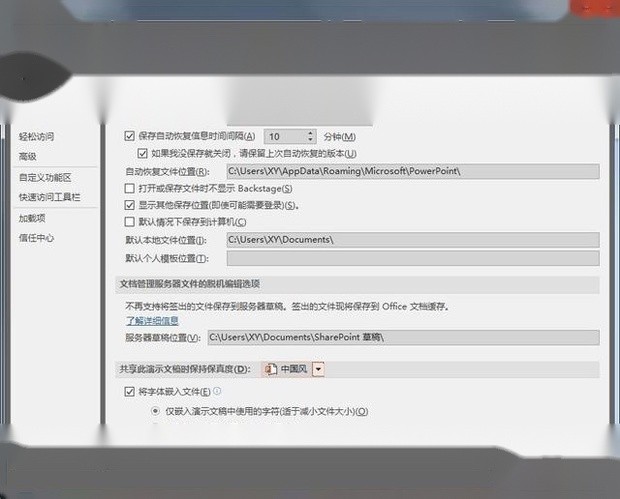Uncheck 如果我没保存就关闭 keep last version option
620x499 pixels.
[x=142, y=154]
